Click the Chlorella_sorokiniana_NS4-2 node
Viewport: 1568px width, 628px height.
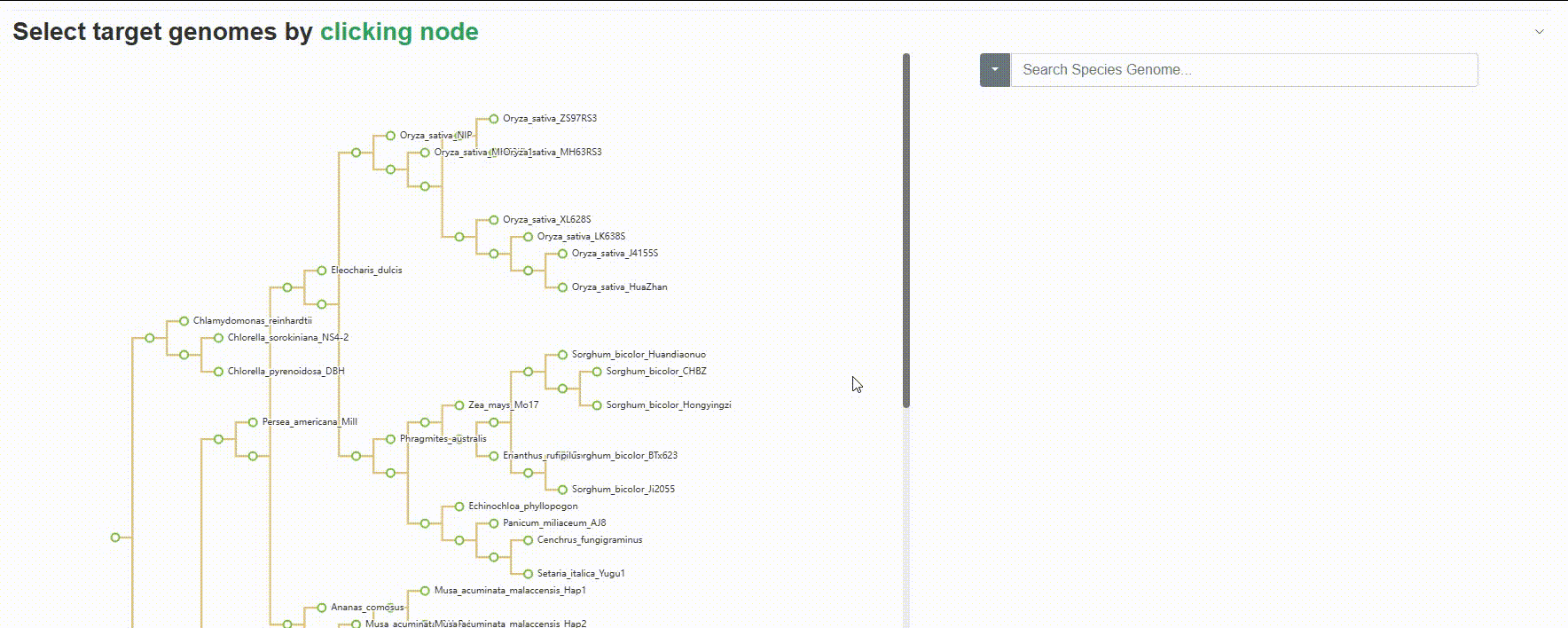click(218, 338)
